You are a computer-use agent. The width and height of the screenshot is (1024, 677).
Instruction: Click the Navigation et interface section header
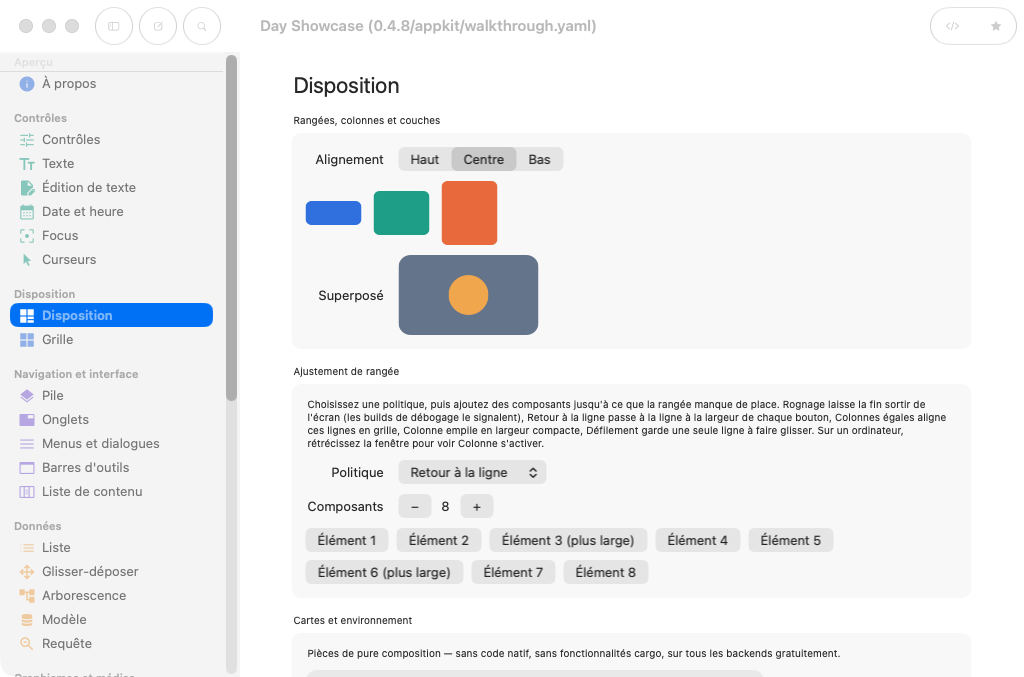[x=76, y=374]
